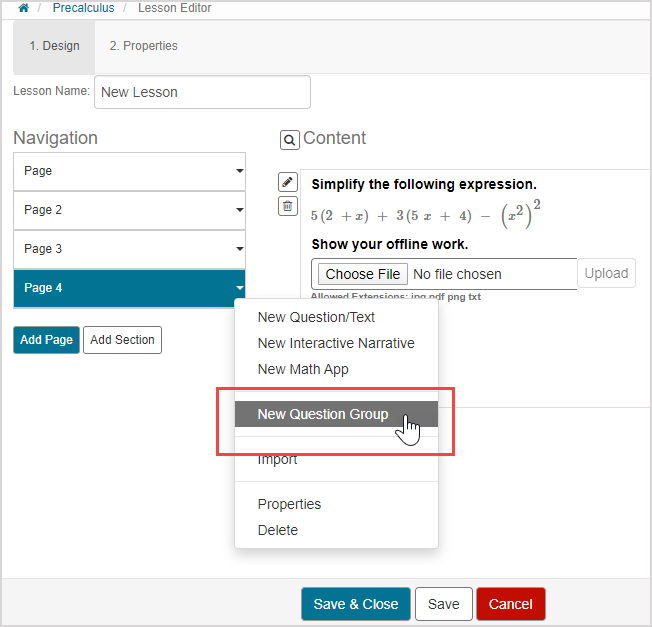Click the Lesson Name input field
This screenshot has height=627, width=652.
pyautogui.click(x=202, y=92)
